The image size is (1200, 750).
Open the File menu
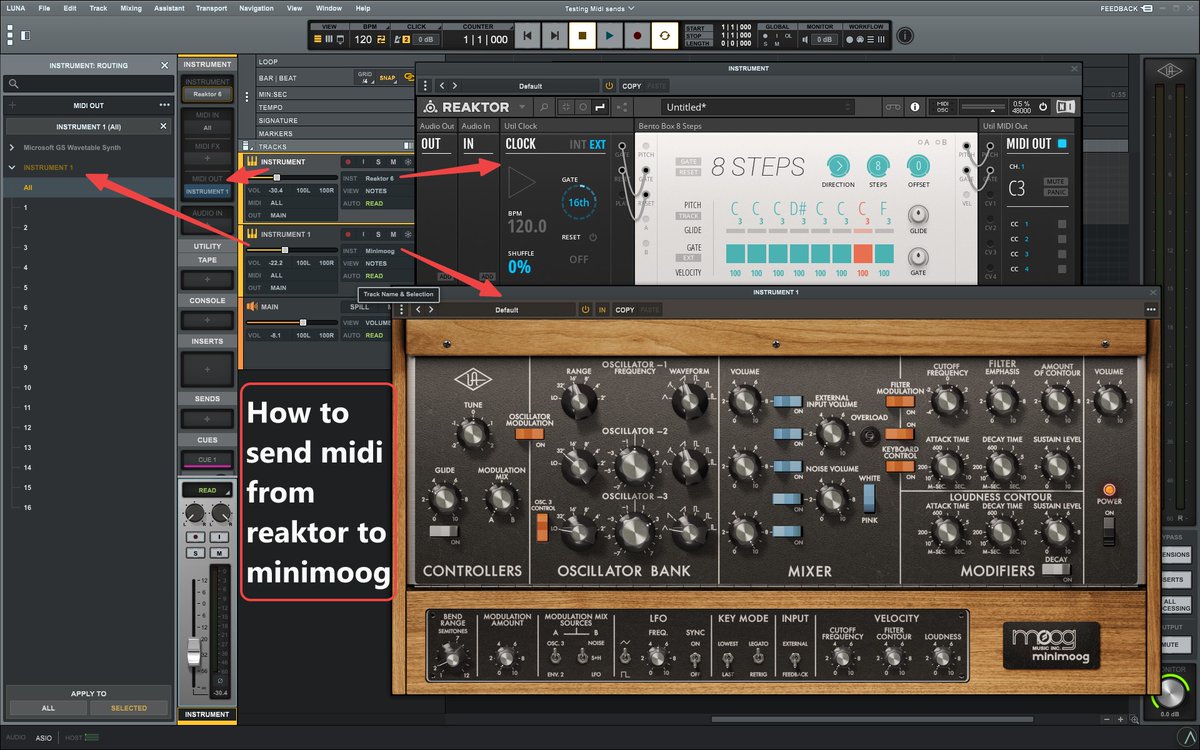pos(46,8)
